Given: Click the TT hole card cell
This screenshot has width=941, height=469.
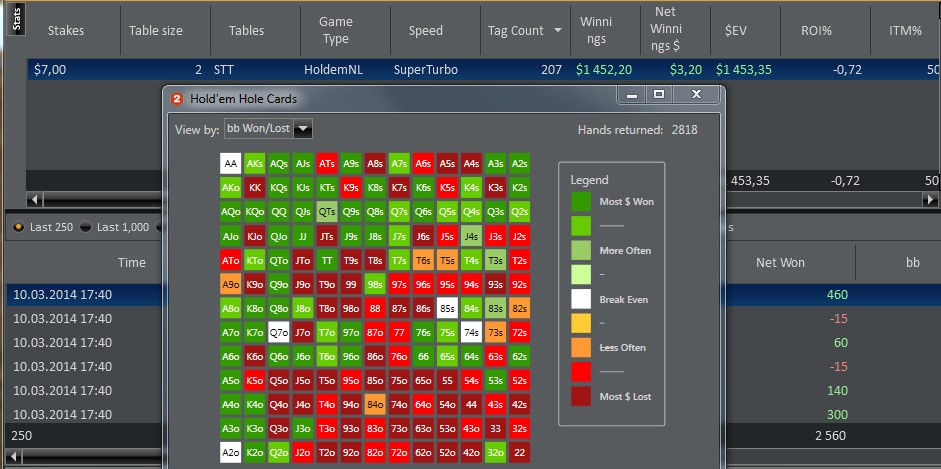Looking at the screenshot, I should pos(327,260).
